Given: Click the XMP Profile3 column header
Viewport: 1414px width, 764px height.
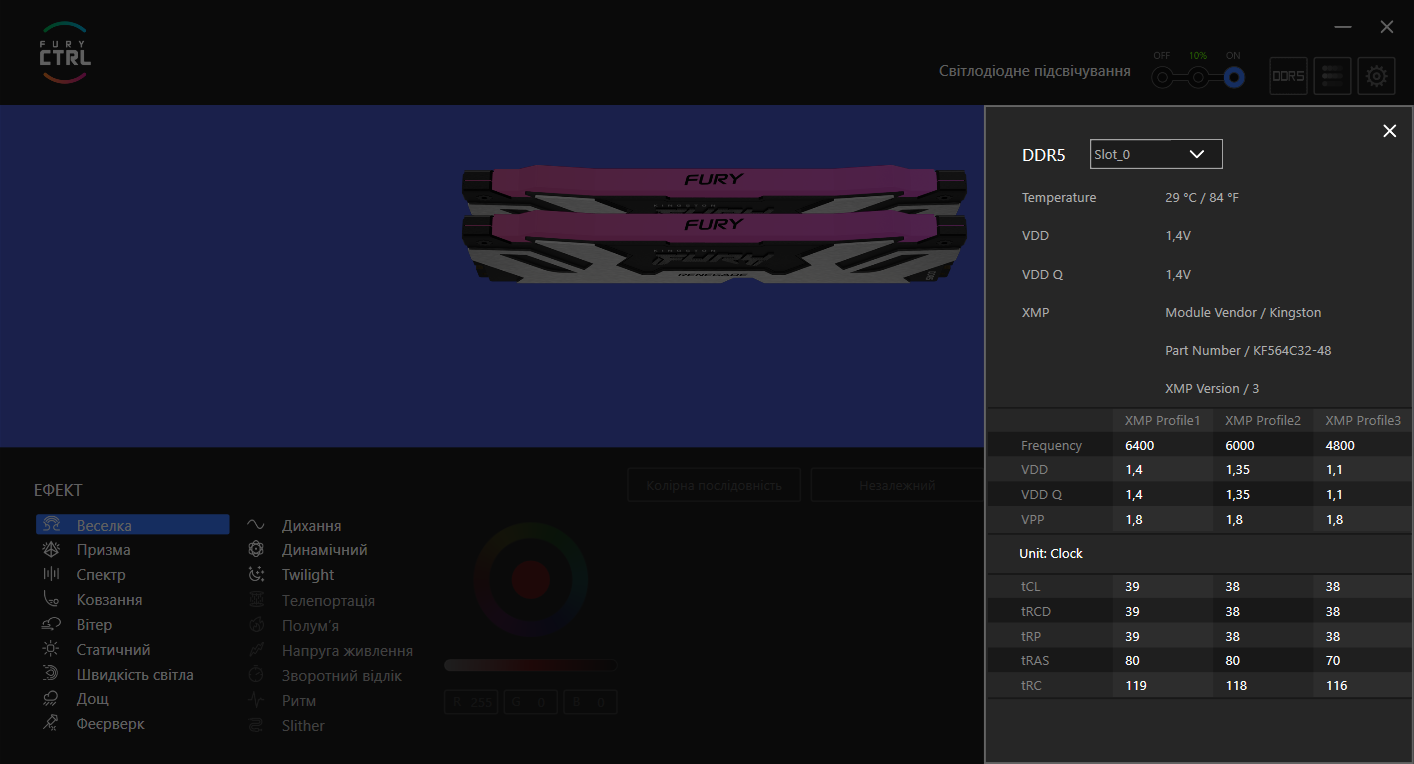Looking at the screenshot, I should (x=1363, y=420).
